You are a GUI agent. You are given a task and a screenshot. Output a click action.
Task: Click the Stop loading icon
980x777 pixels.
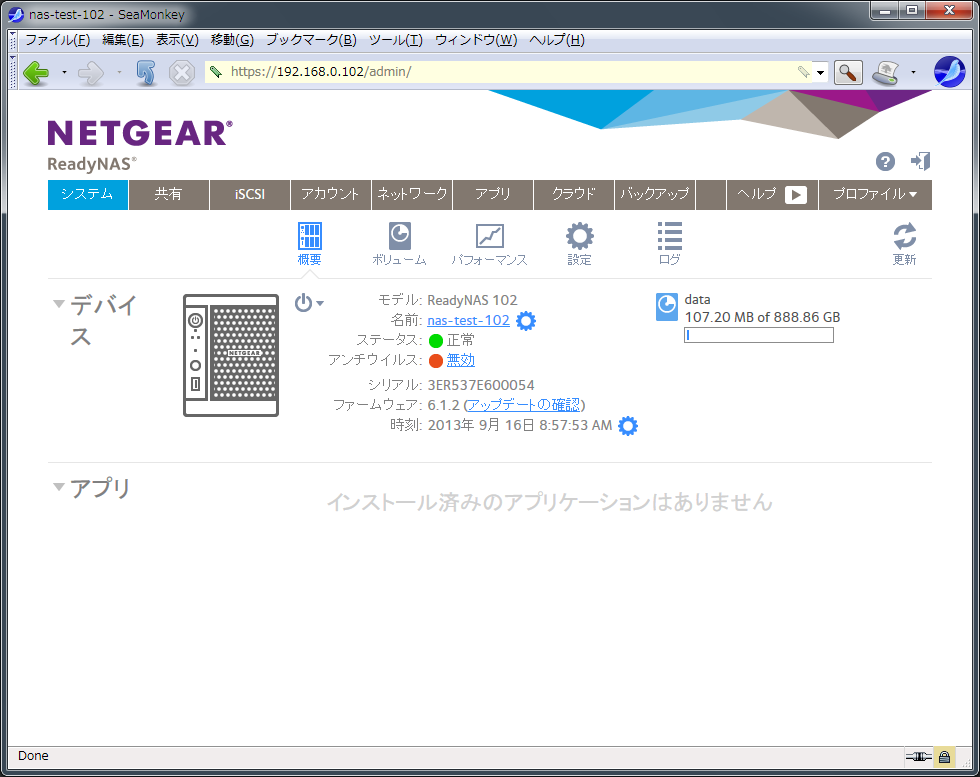tap(182, 73)
